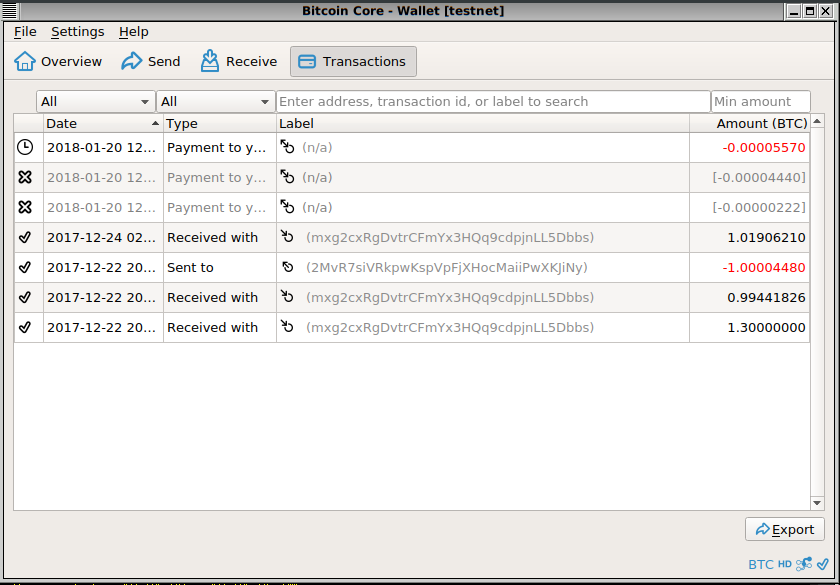Select the amount [-0.00004440]
This screenshot has width=840, height=585.
[x=759, y=177]
